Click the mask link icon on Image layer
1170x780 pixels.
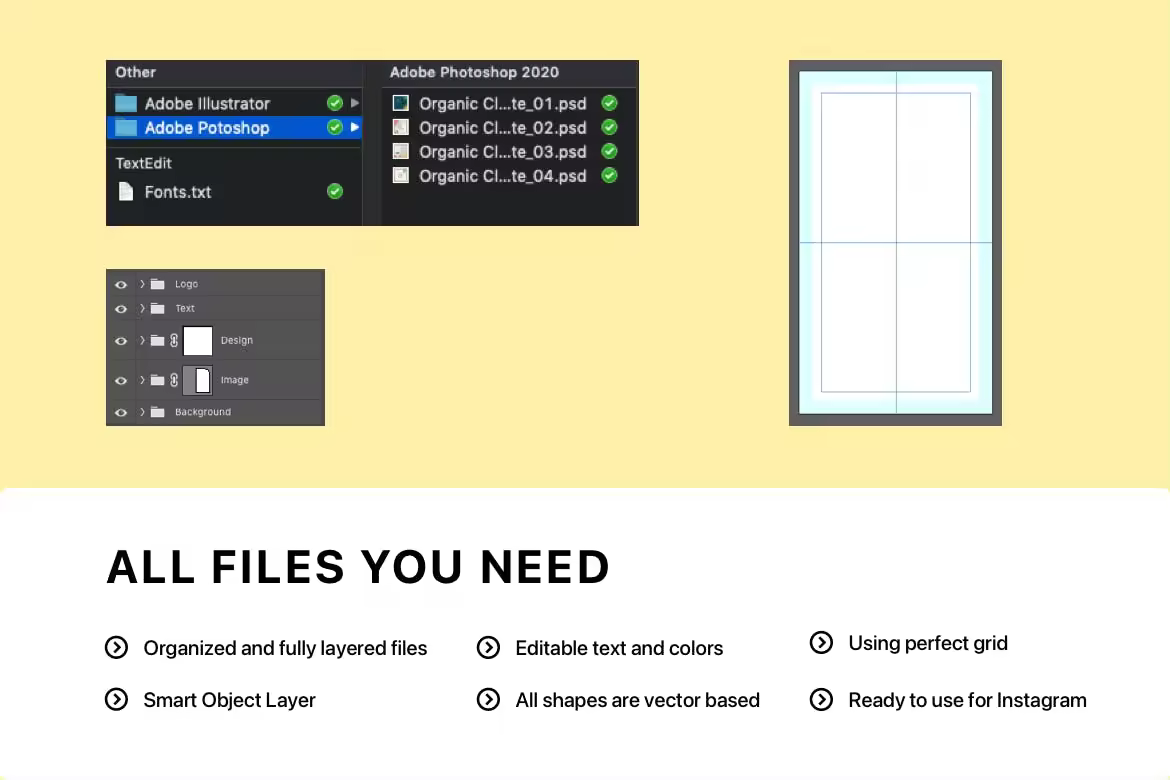coord(174,380)
